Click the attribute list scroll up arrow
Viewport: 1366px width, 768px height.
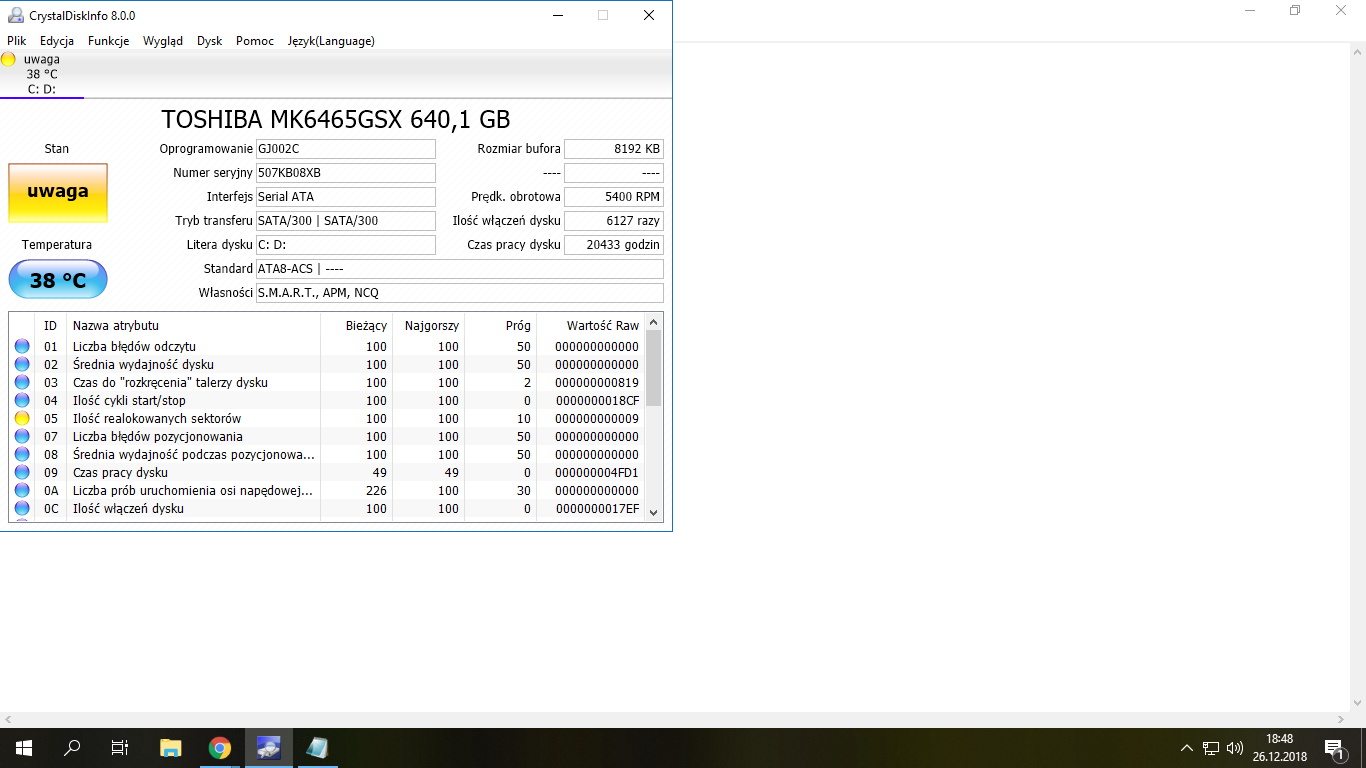[654, 322]
